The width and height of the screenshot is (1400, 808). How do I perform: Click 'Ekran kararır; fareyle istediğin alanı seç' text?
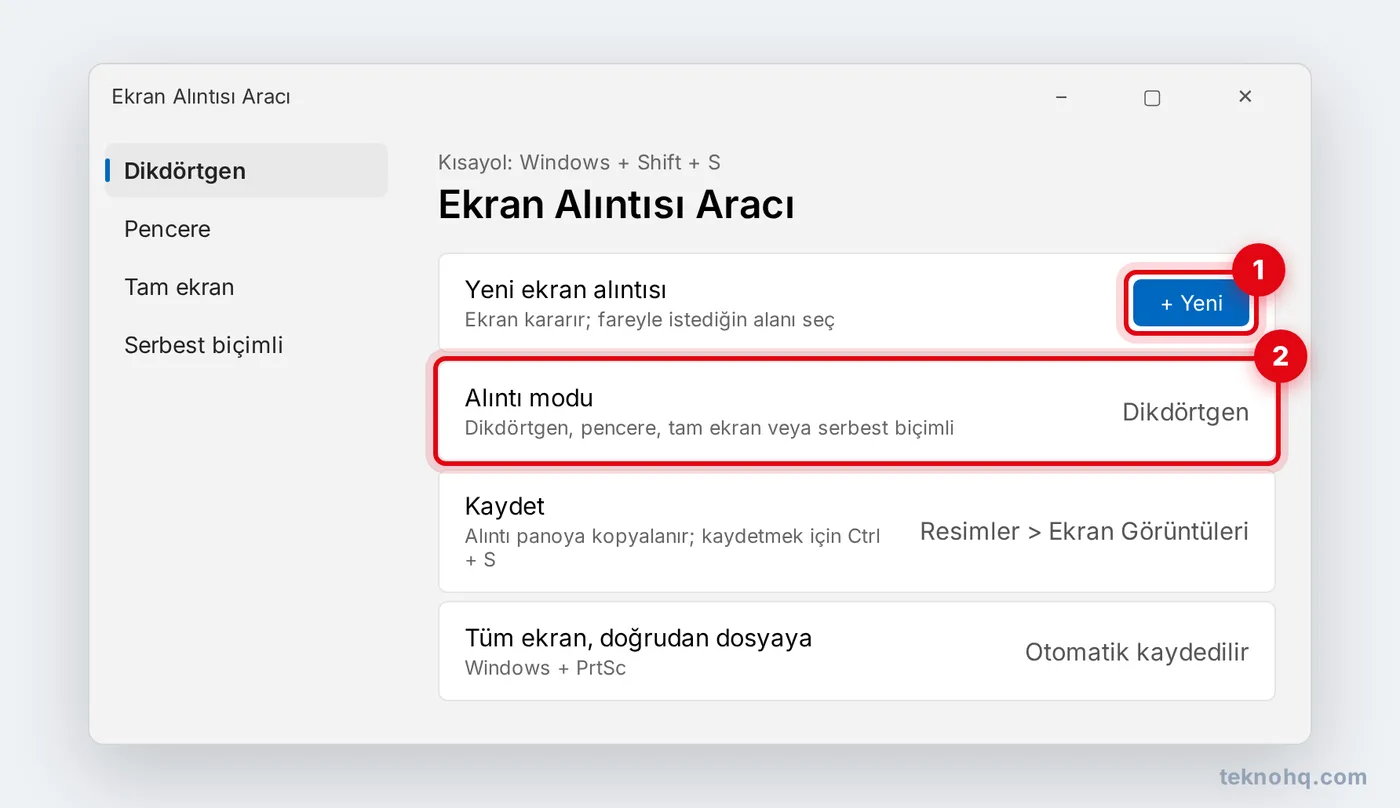[650, 320]
